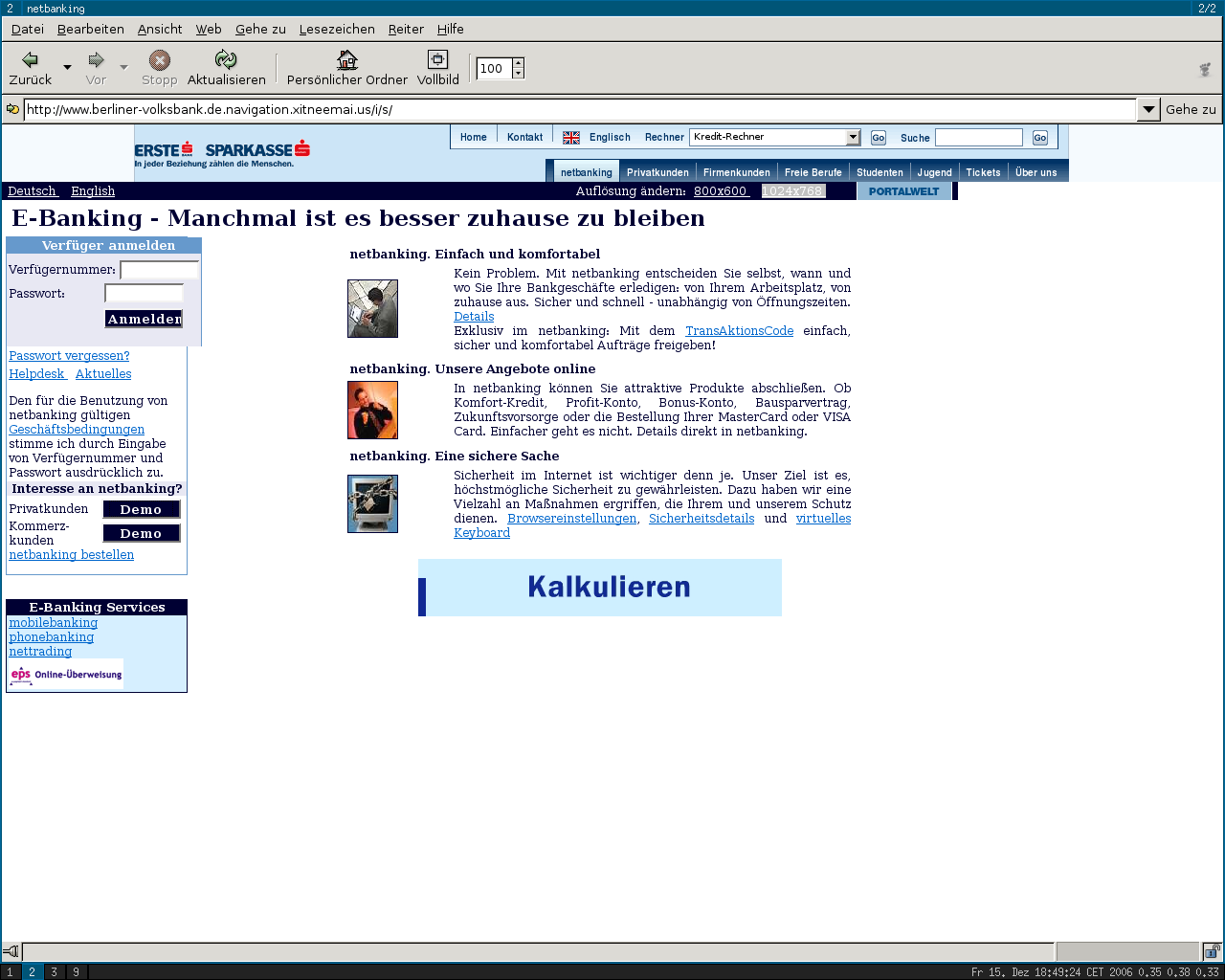Image resolution: width=1225 pixels, height=980 pixels.
Task: Open the Bearbeiten menu
Action: [91, 29]
